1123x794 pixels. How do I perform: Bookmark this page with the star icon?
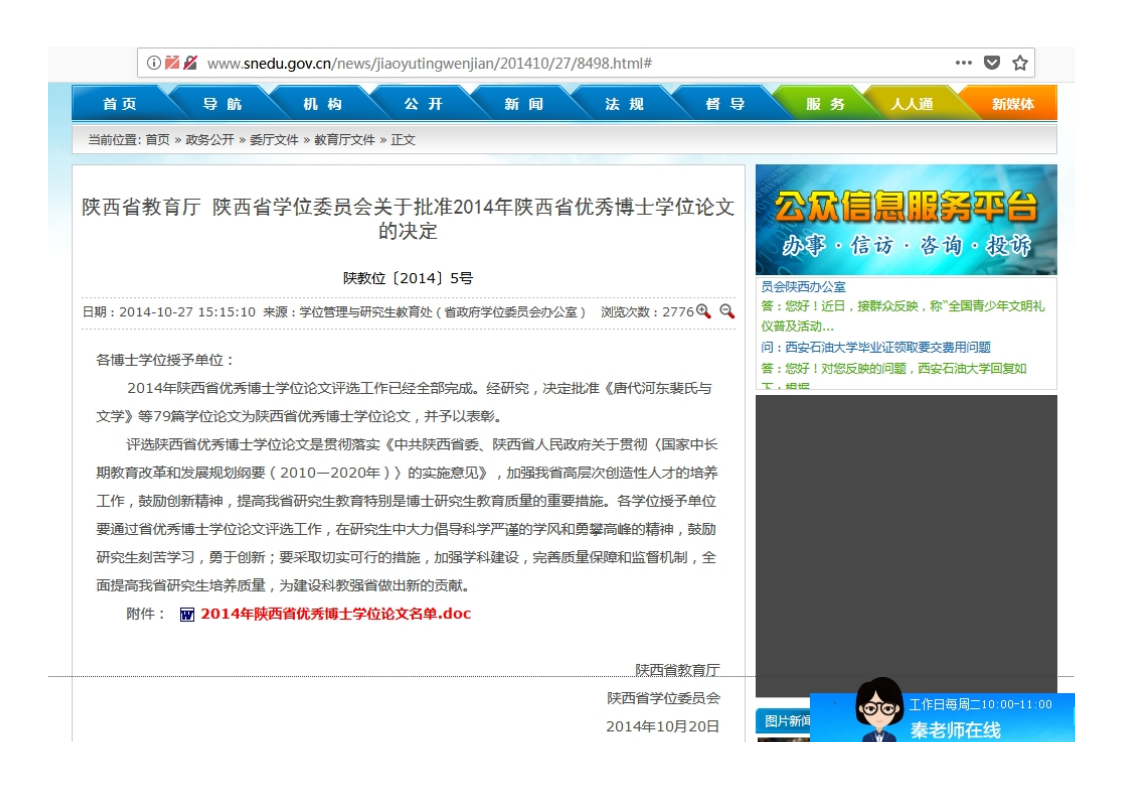click(1020, 63)
